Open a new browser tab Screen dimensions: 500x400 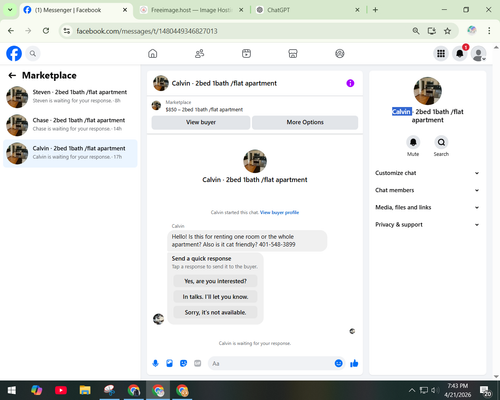point(375,10)
